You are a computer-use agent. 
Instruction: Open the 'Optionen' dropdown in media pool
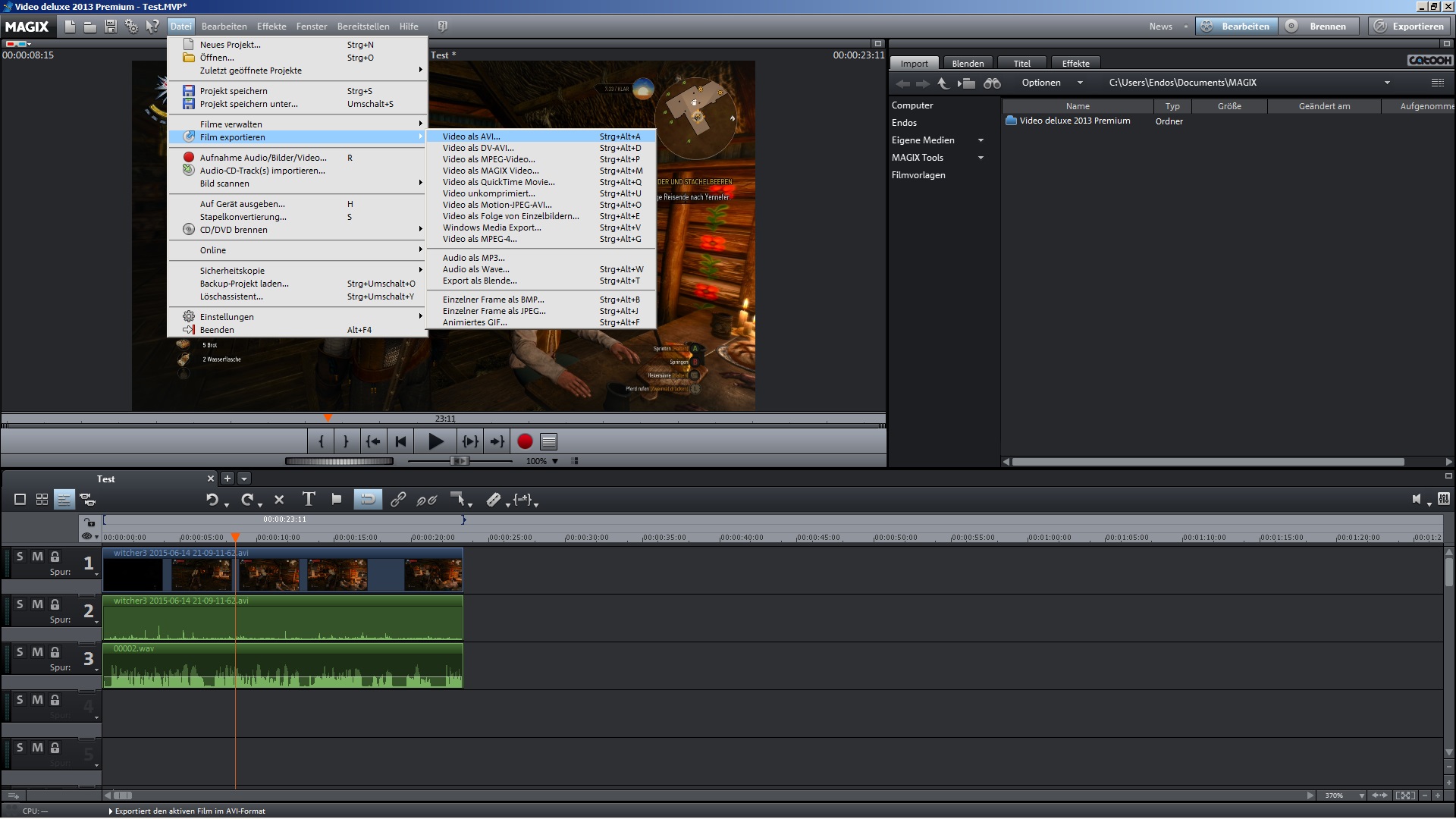tap(1052, 83)
